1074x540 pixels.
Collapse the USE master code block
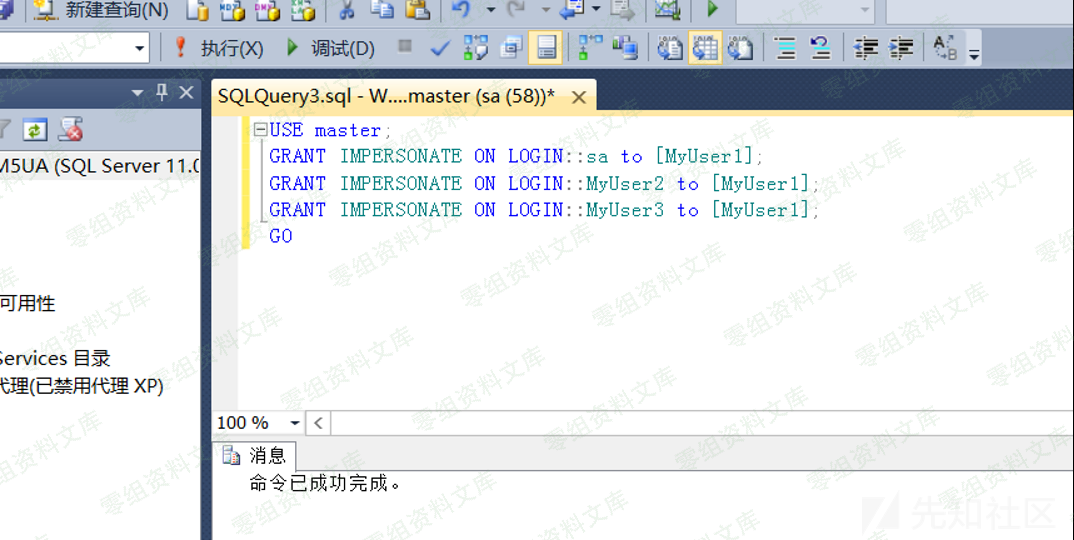coord(260,130)
